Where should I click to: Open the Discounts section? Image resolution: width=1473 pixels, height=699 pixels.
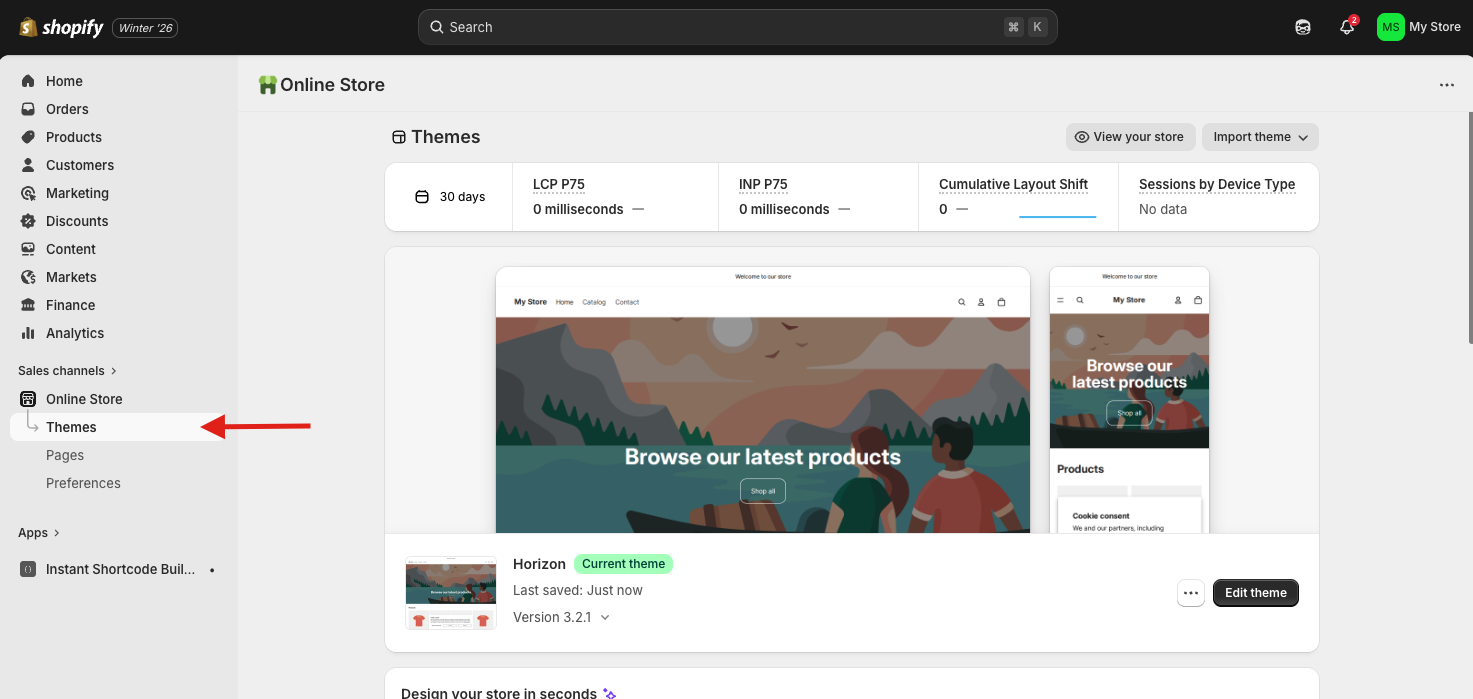pyautogui.click(x=77, y=221)
